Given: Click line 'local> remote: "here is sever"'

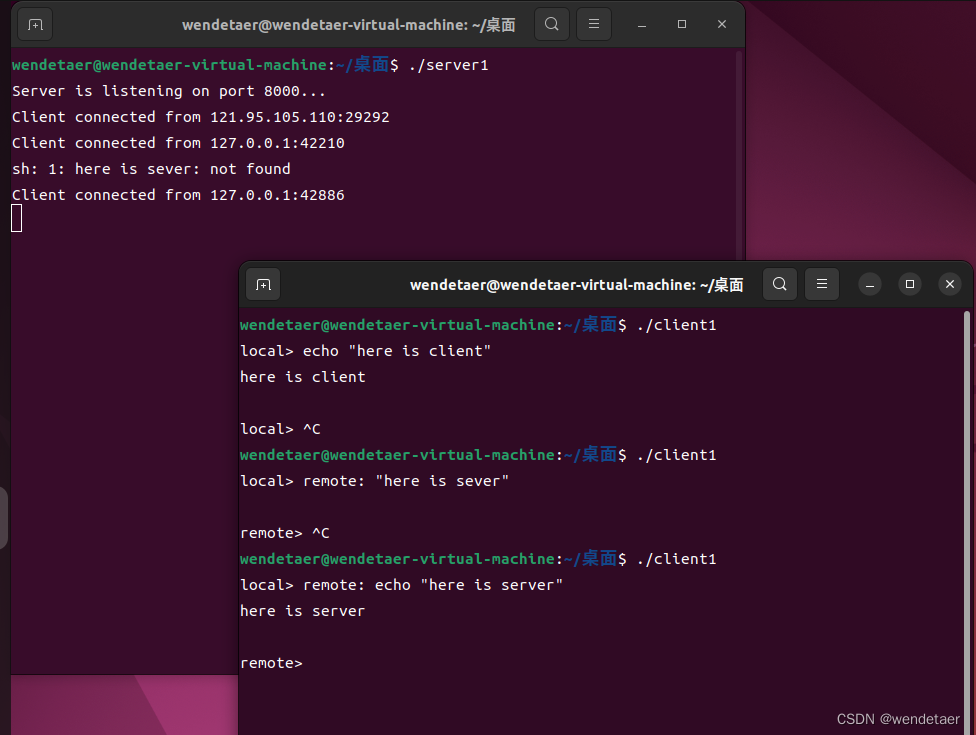Looking at the screenshot, I should click(x=374, y=481).
